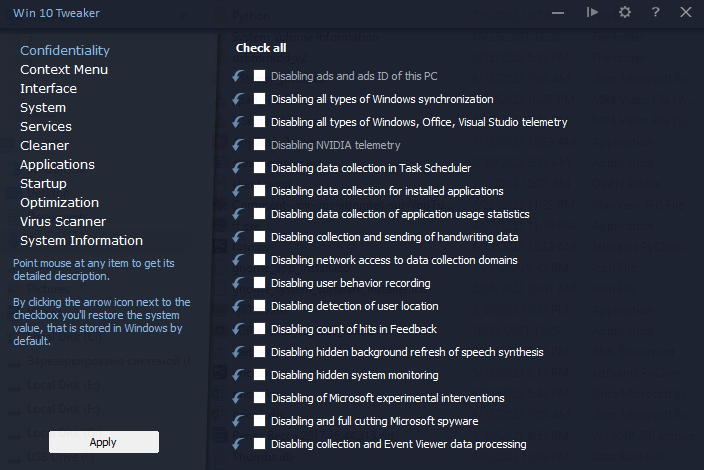Click restore arrow beside Microsoft spyware option
Viewport: 704px width, 470px height.
click(237, 421)
